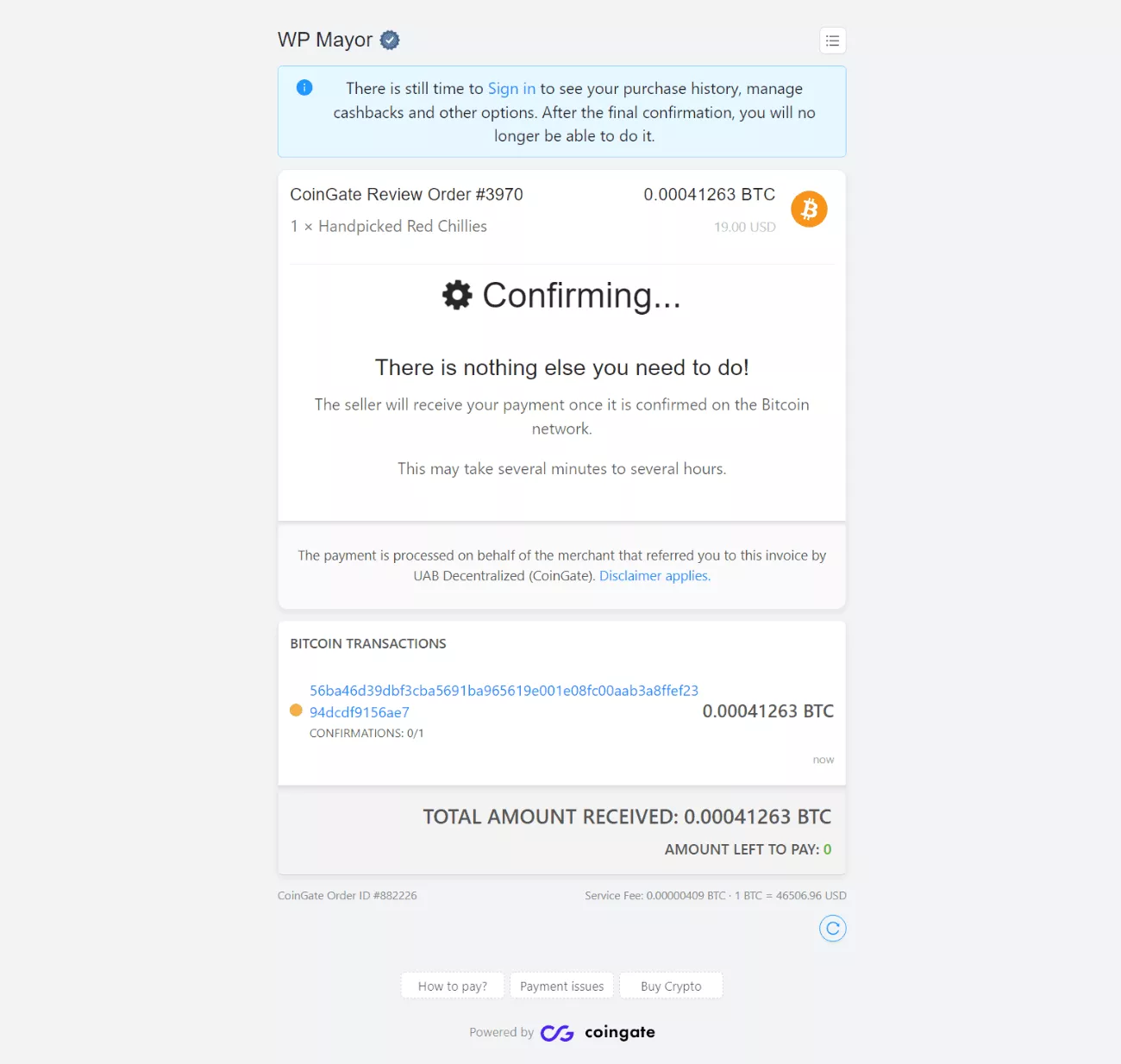Click the gear icon beside Confirming

[457, 295]
